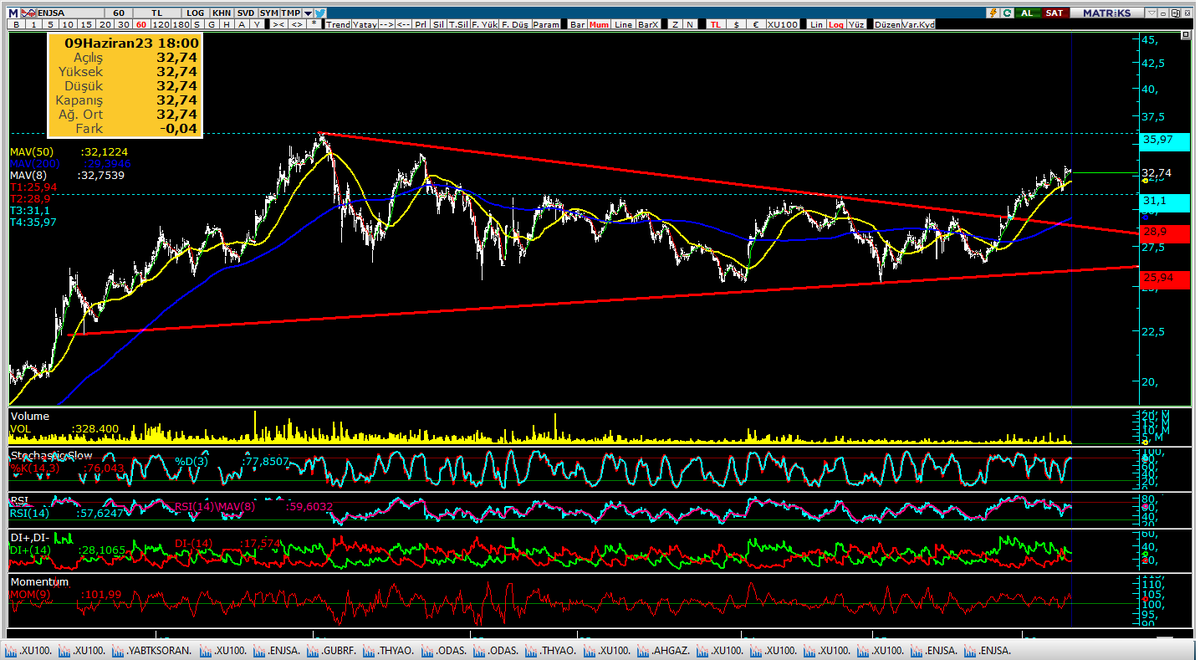Click the F. Yük toolbar button
The width and height of the screenshot is (1200, 660).
[x=485, y=24]
